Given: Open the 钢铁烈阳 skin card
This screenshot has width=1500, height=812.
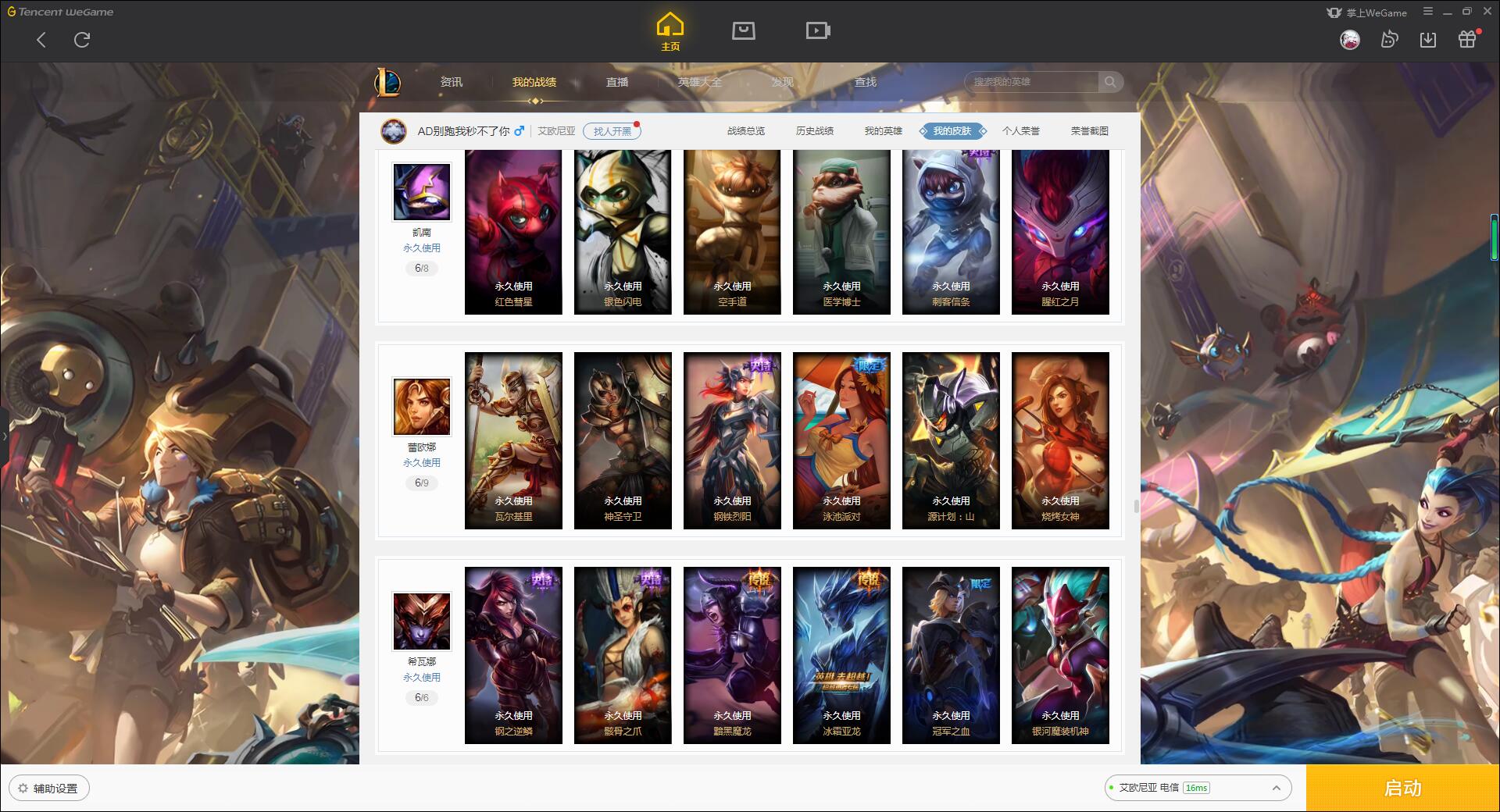Looking at the screenshot, I should (732, 441).
